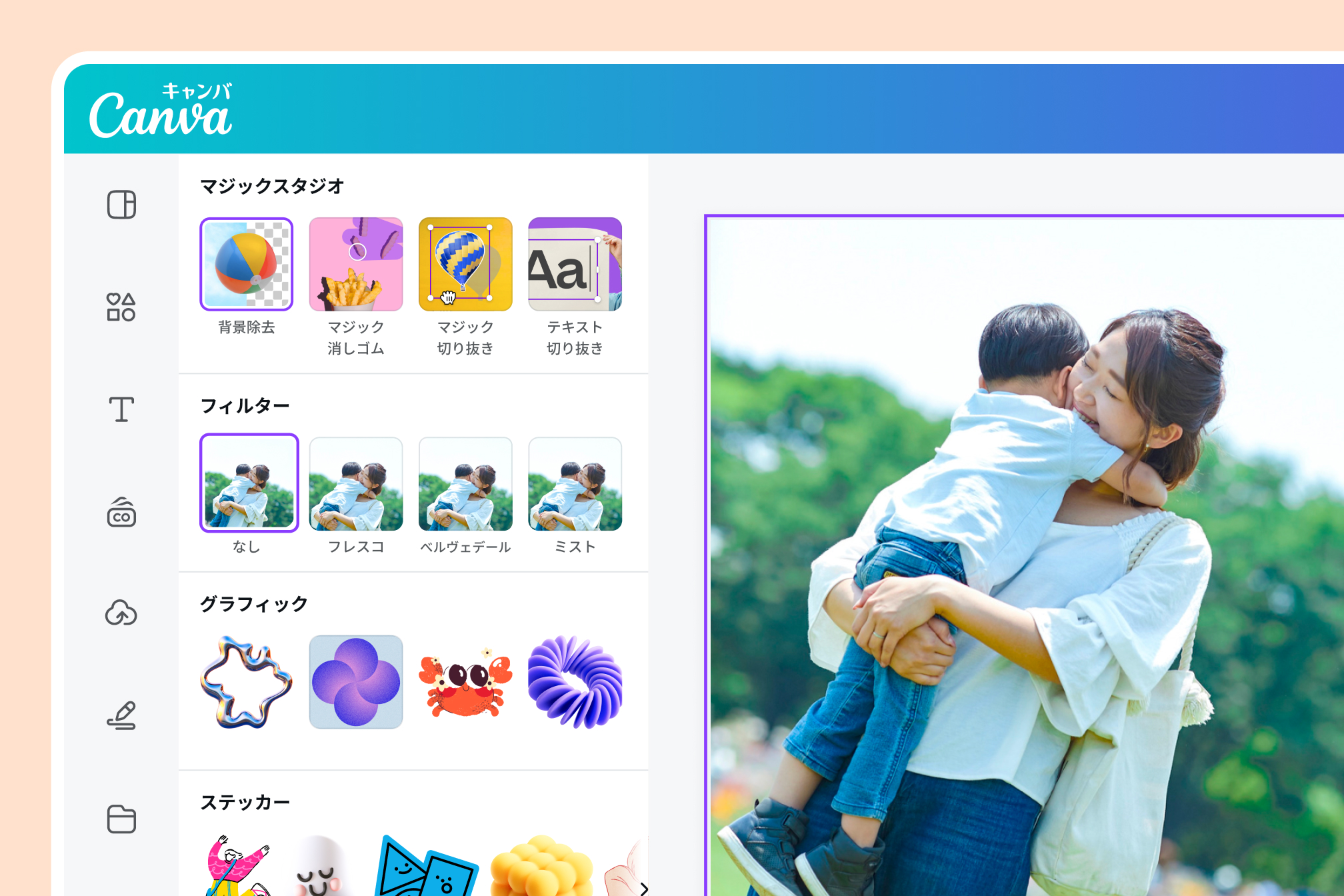Image resolution: width=1344 pixels, height=896 pixels.
Task: Choose the マジック消しゴム fries tool
Action: pos(356,264)
